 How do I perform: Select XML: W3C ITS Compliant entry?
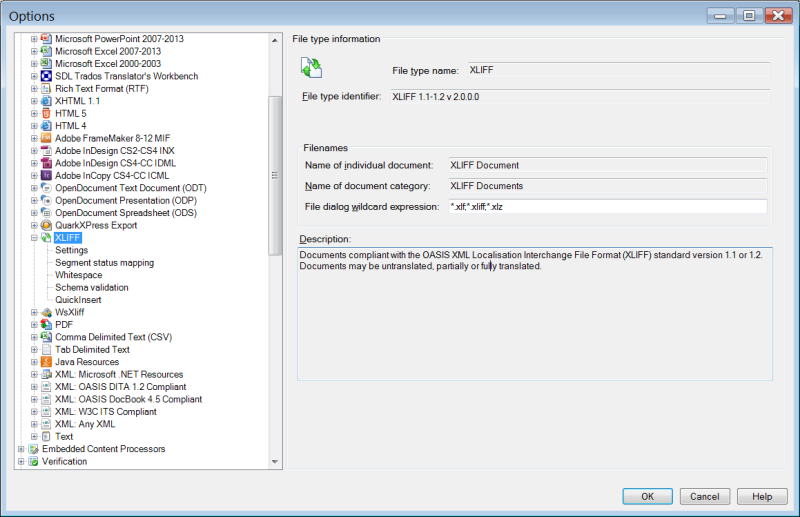(106, 411)
